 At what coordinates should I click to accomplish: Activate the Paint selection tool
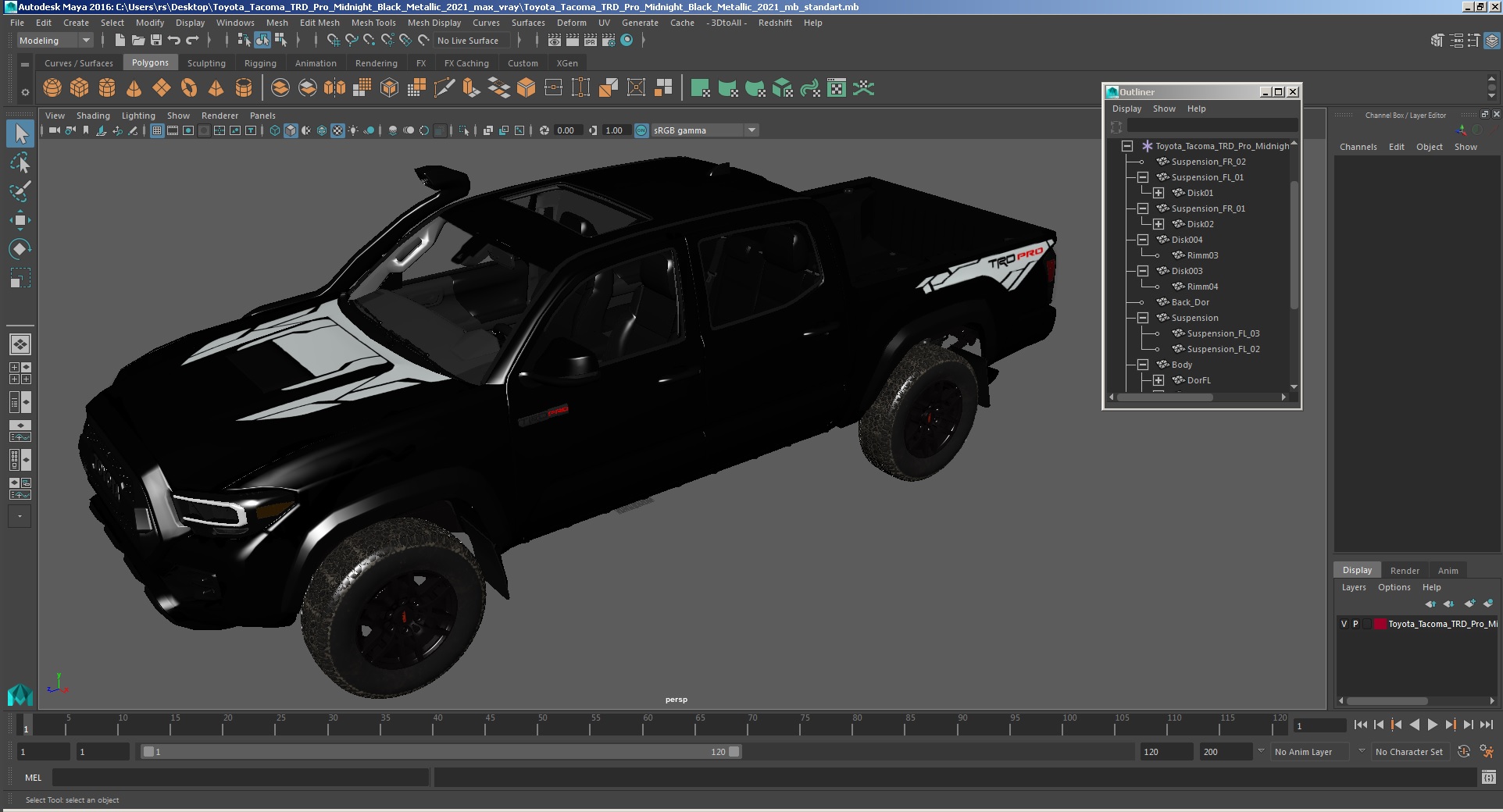coord(20,191)
